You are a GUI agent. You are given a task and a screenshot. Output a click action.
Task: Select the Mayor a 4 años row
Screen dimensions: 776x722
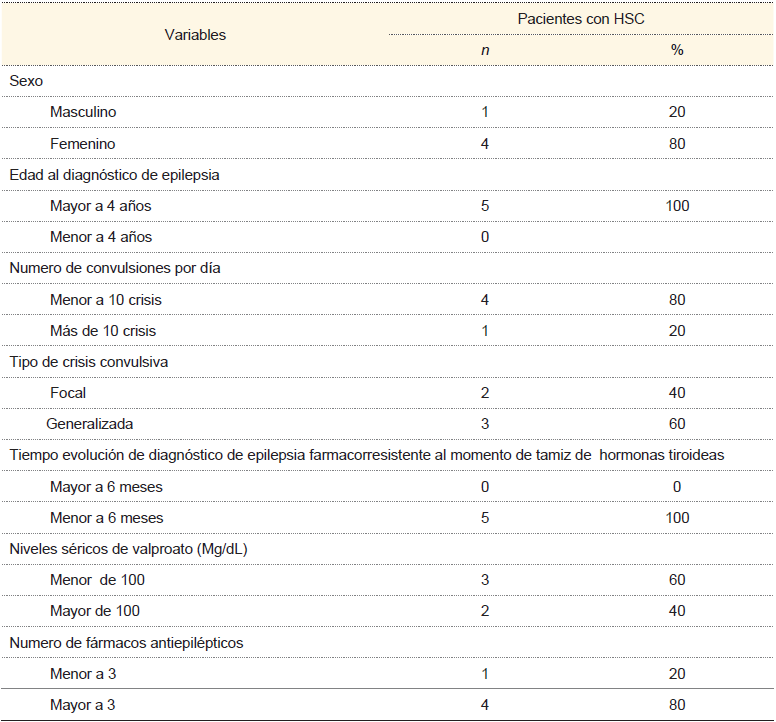[x=101, y=206]
